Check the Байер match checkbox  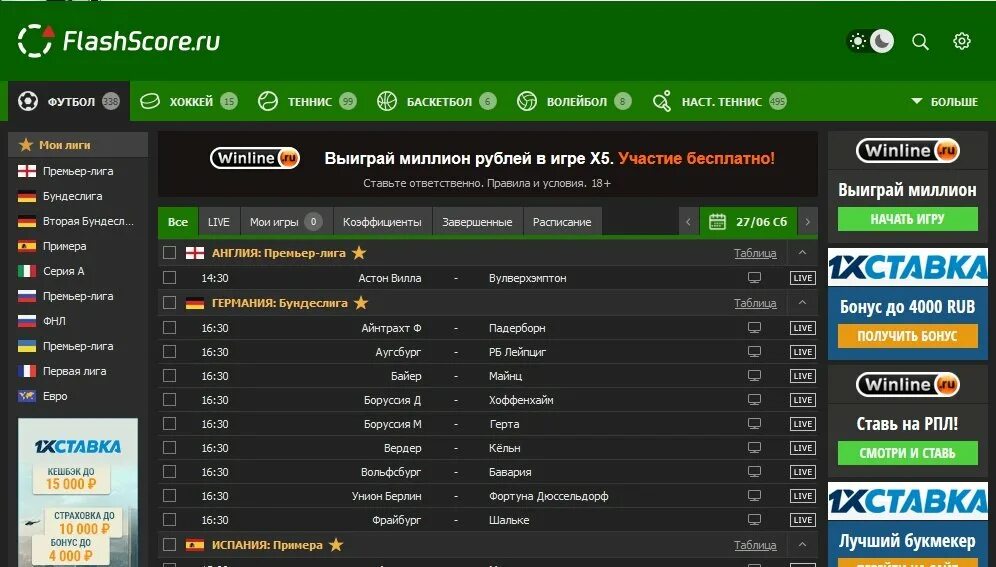coord(170,376)
